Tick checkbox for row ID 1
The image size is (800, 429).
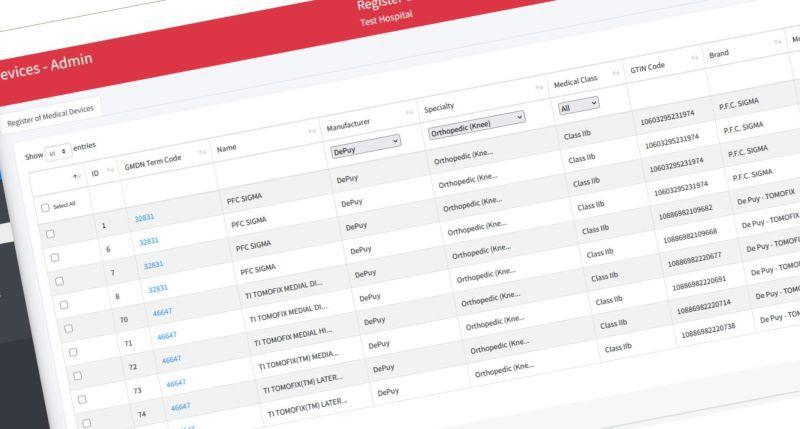coord(51,232)
